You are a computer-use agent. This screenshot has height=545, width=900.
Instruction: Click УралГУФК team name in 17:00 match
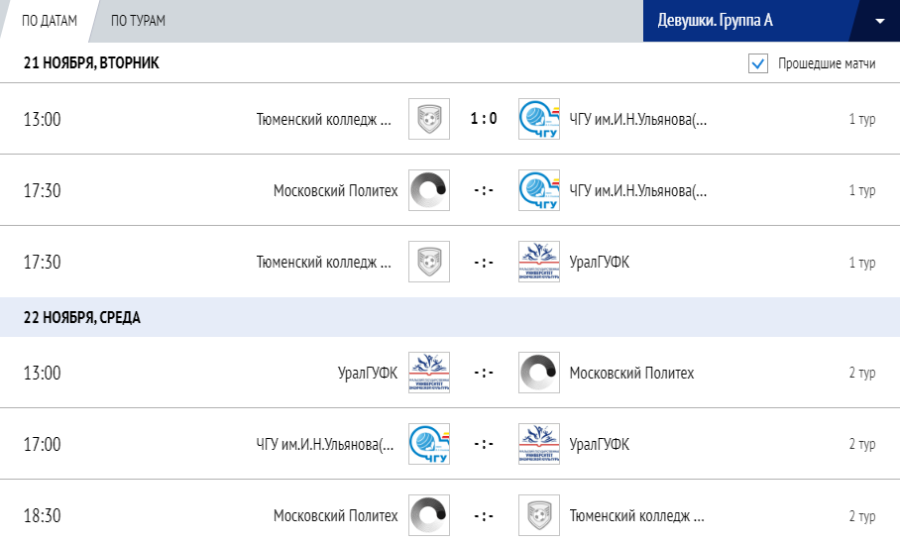(x=599, y=444)
